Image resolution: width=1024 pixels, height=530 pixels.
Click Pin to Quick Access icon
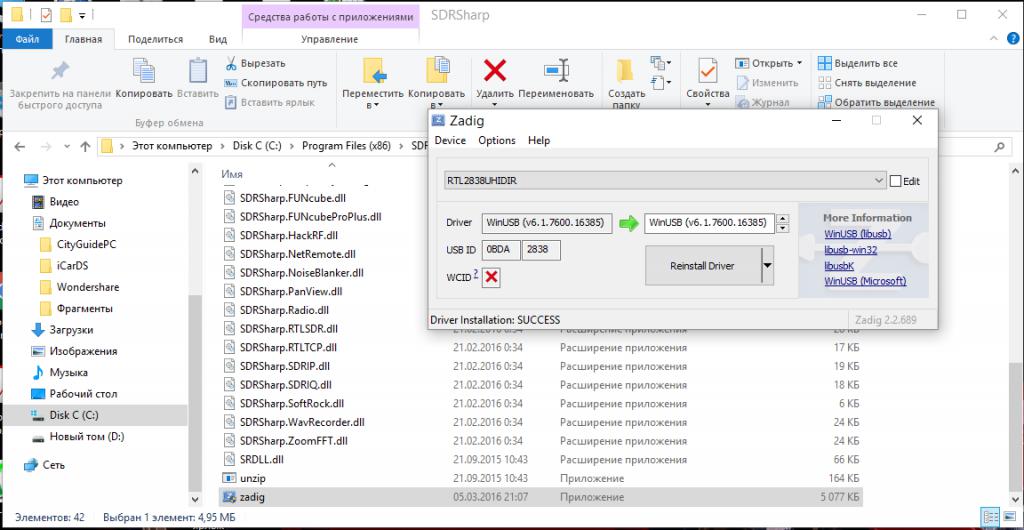[60, 72]
